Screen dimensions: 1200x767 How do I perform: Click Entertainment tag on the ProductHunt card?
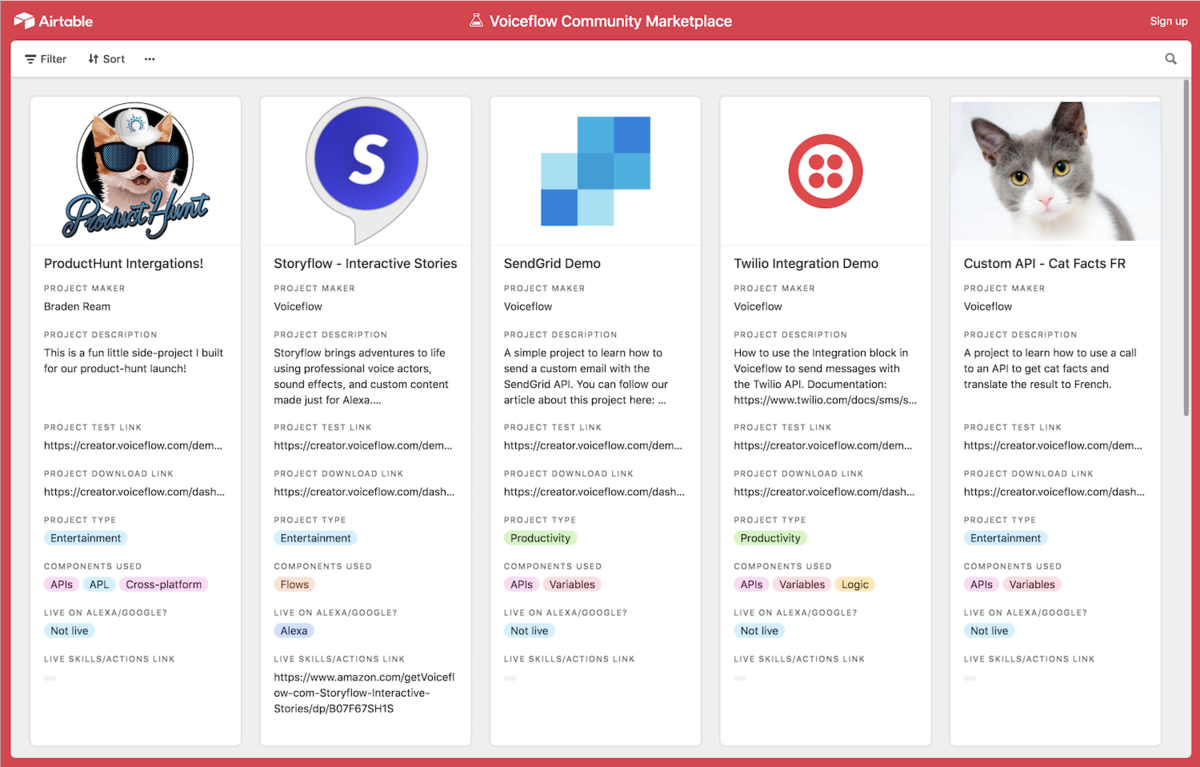pos(86,538)
